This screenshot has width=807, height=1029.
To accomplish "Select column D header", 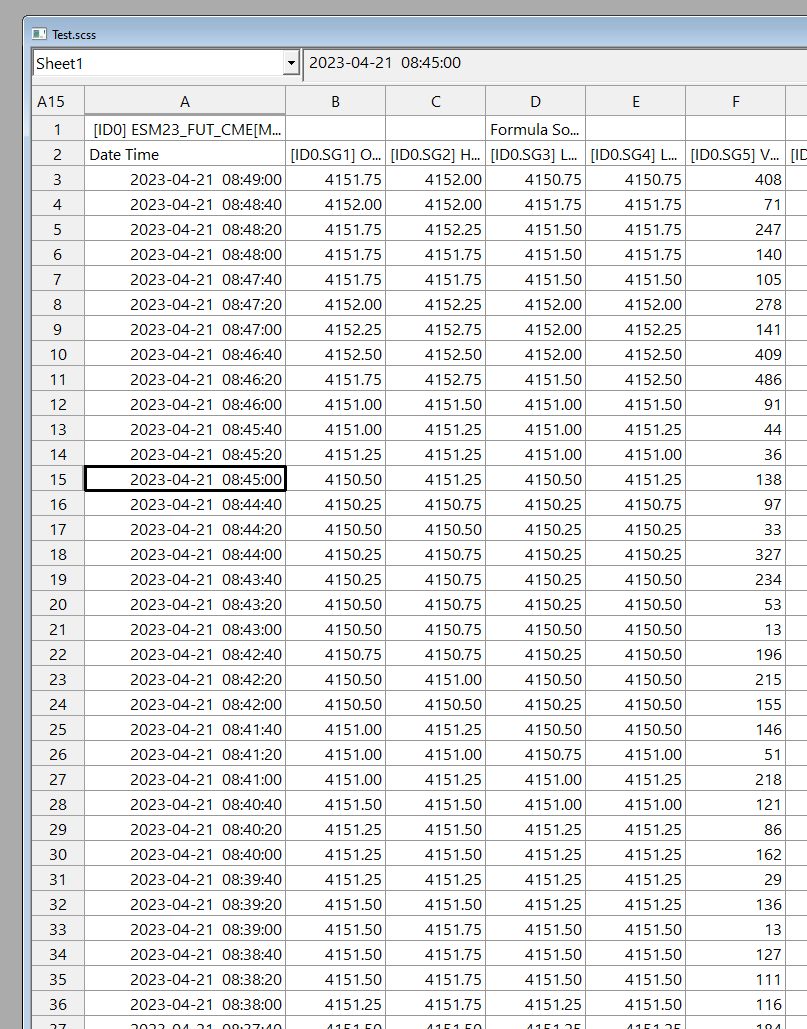I will (x=535, y=102).
